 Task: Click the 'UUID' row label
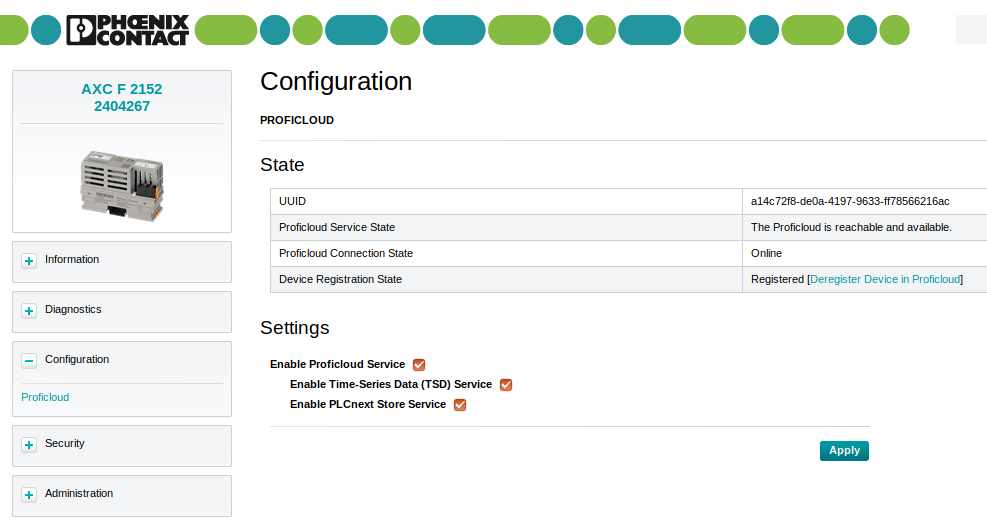tap(292, 201)
